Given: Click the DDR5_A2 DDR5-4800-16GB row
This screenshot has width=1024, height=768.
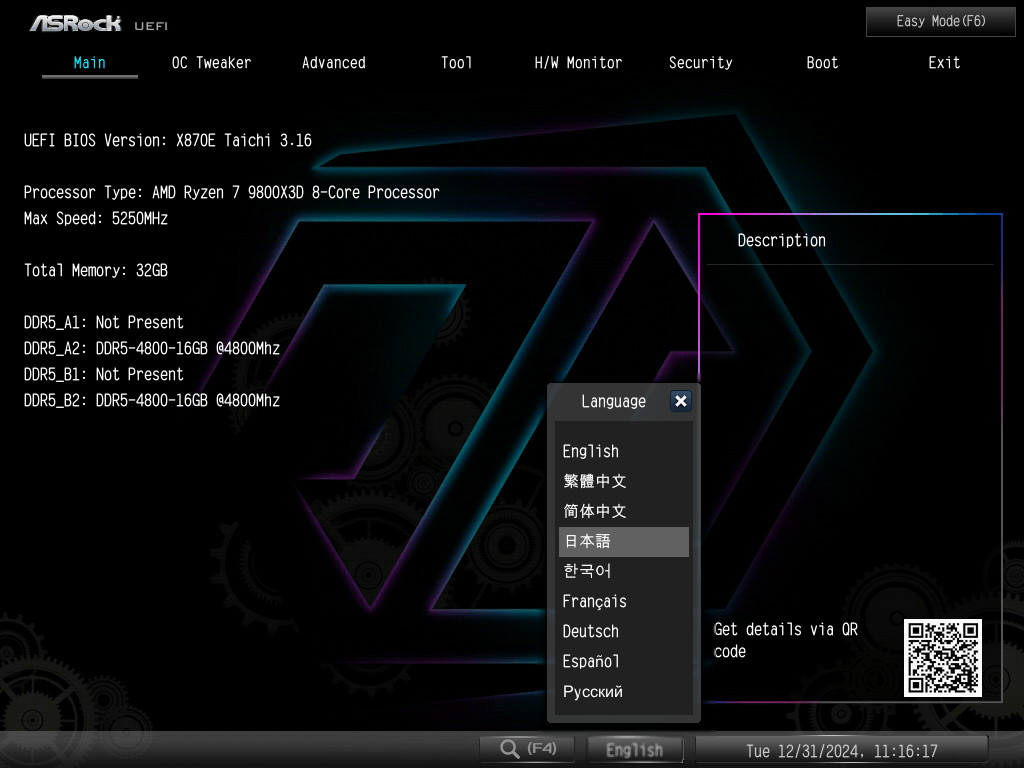Looking at the screenshot, I should coord(152,349).
